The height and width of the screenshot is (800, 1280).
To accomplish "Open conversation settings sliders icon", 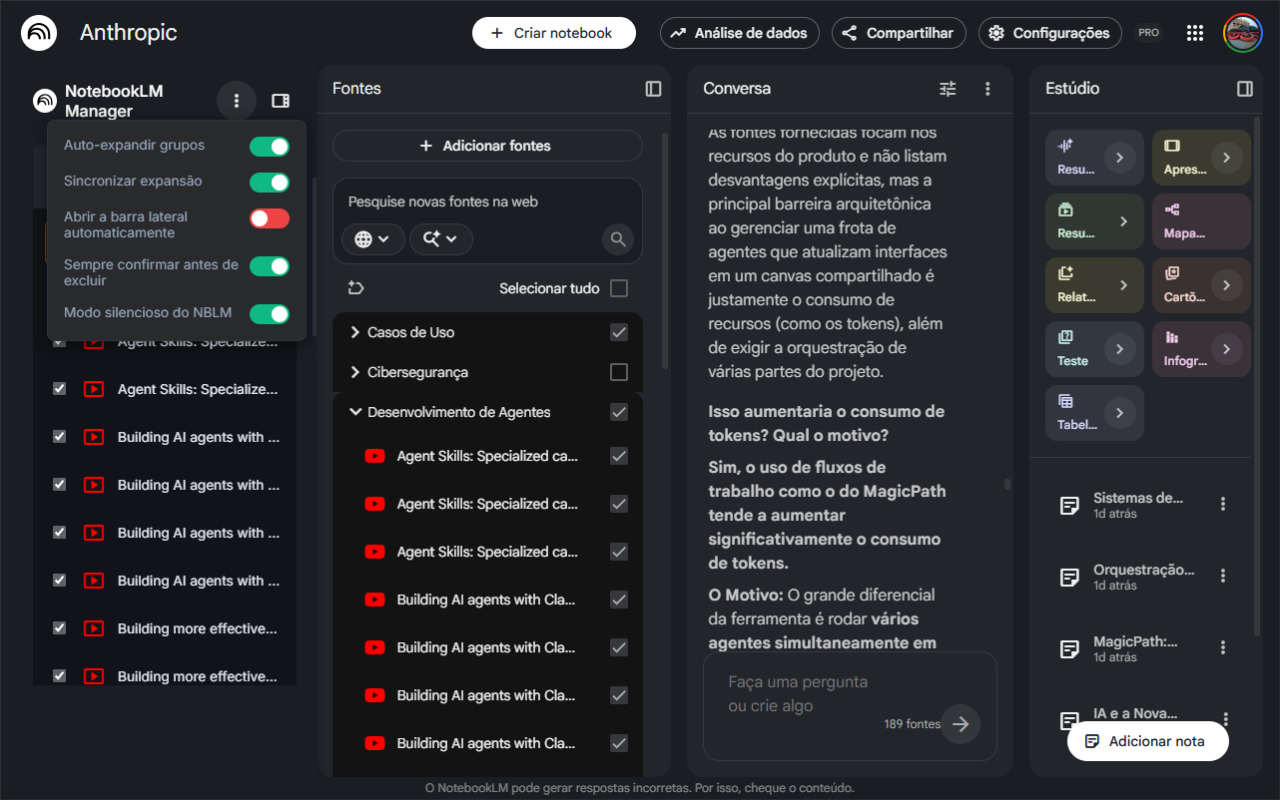I will (x=948, y=89).
